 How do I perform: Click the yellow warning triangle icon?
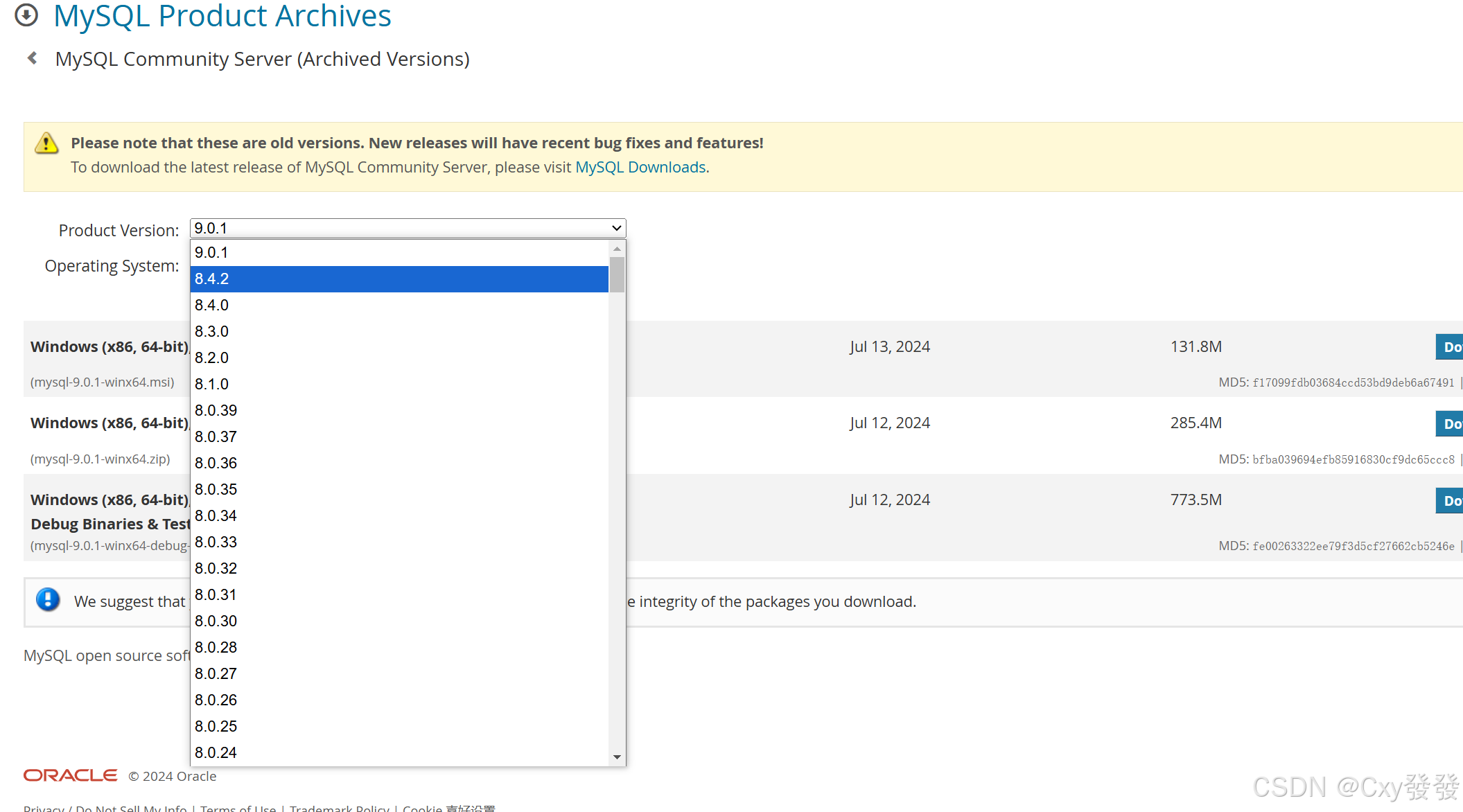pyautogui.click(x=46, y=143)
